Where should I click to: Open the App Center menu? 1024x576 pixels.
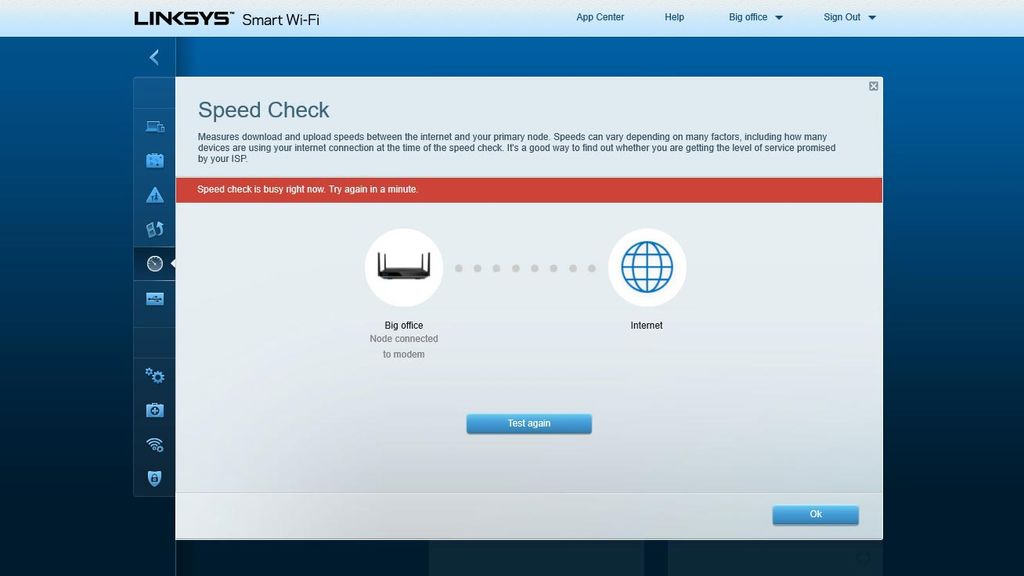pyautogui.click(x=600, y=17)
